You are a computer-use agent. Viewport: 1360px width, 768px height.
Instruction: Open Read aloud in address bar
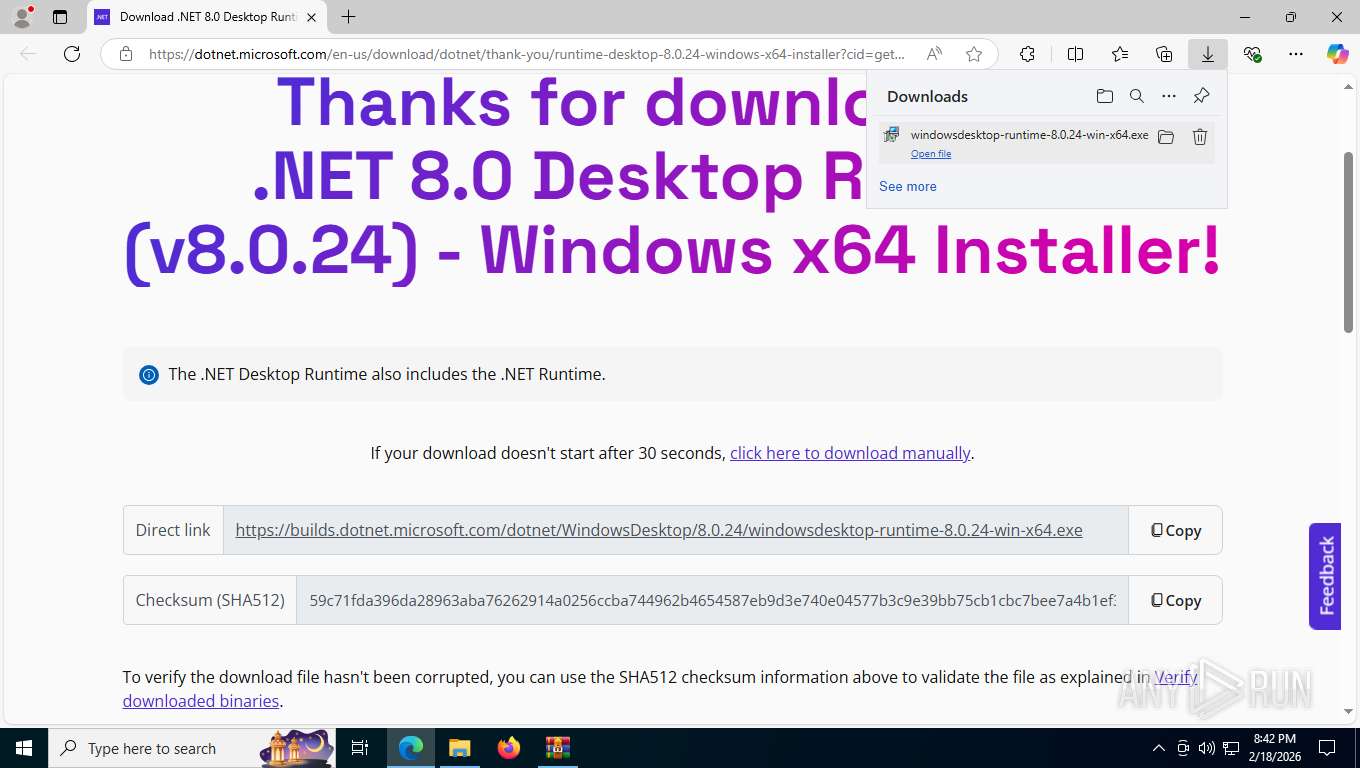(934, 54)
